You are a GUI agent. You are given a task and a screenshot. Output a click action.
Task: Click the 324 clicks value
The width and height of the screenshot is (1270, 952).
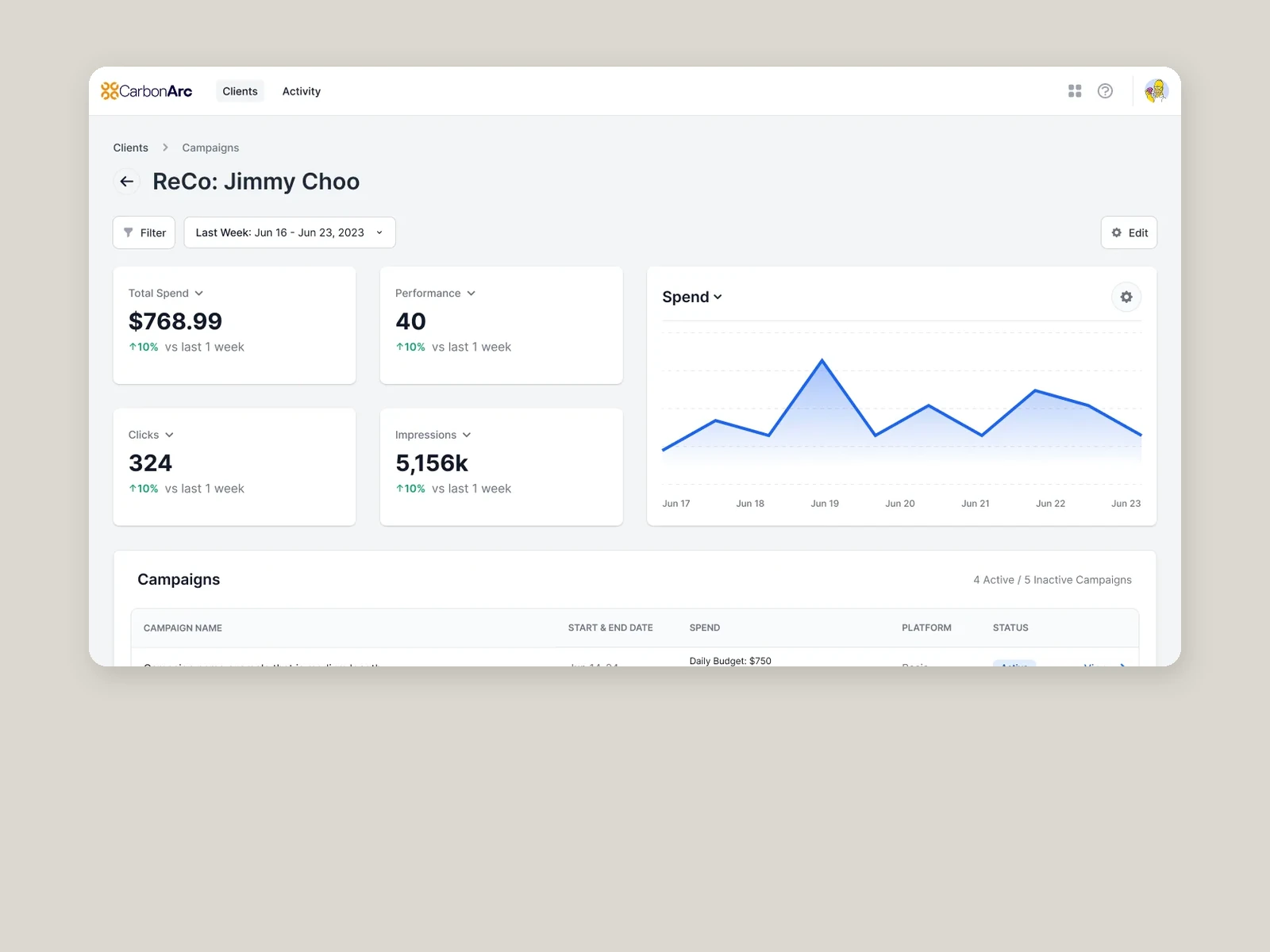[x=150, y=463]
